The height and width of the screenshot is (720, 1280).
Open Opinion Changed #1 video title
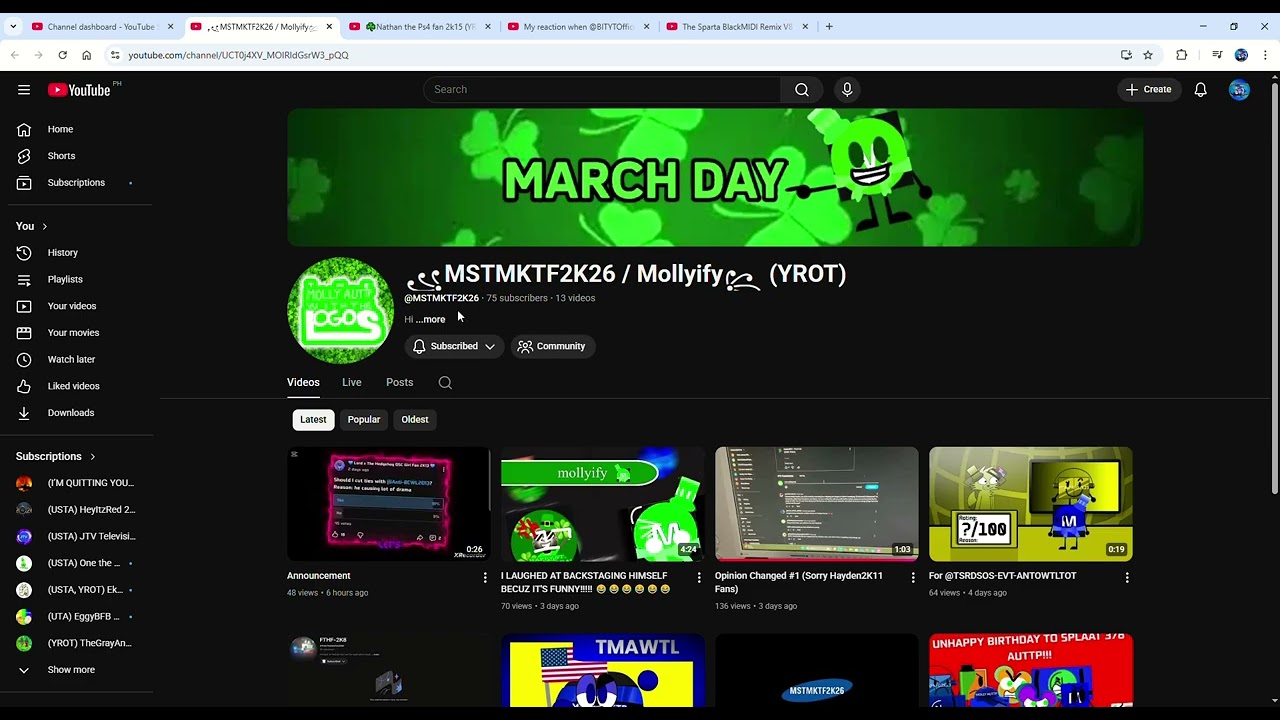[x=798, y=583]
